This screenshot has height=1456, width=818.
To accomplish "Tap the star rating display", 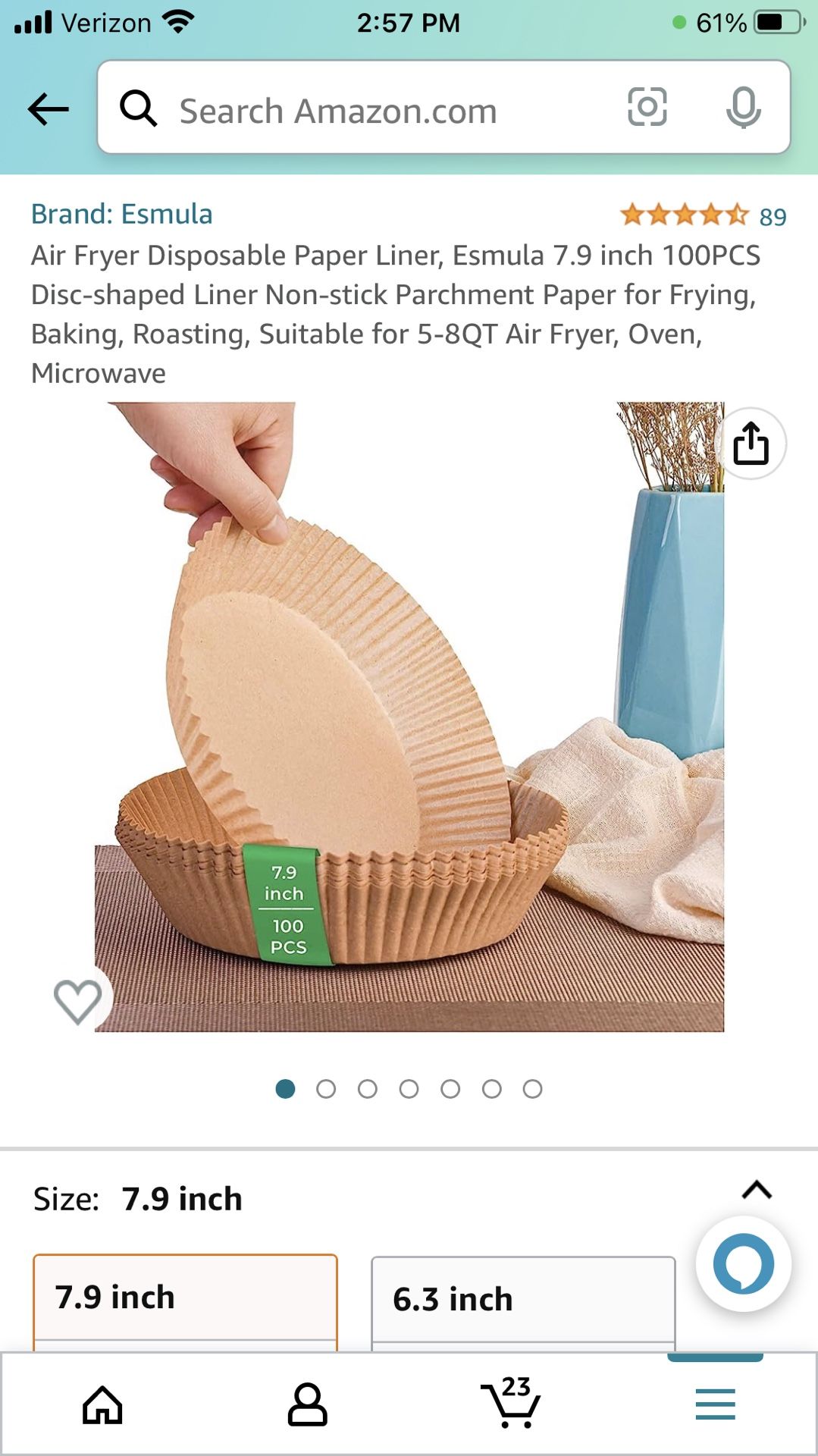I will click(x=685, y=215).
